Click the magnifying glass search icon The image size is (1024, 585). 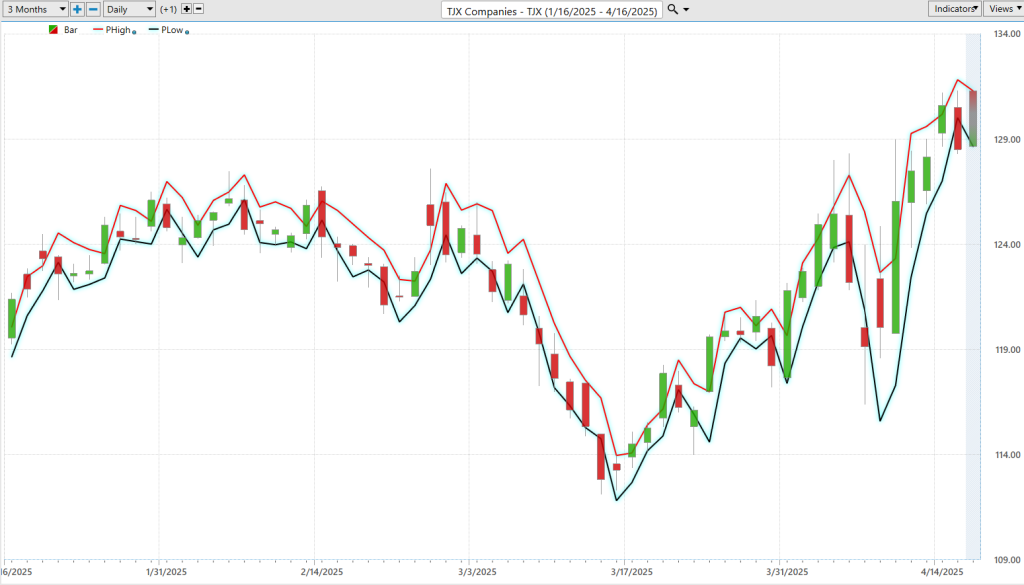pos(673,9)
